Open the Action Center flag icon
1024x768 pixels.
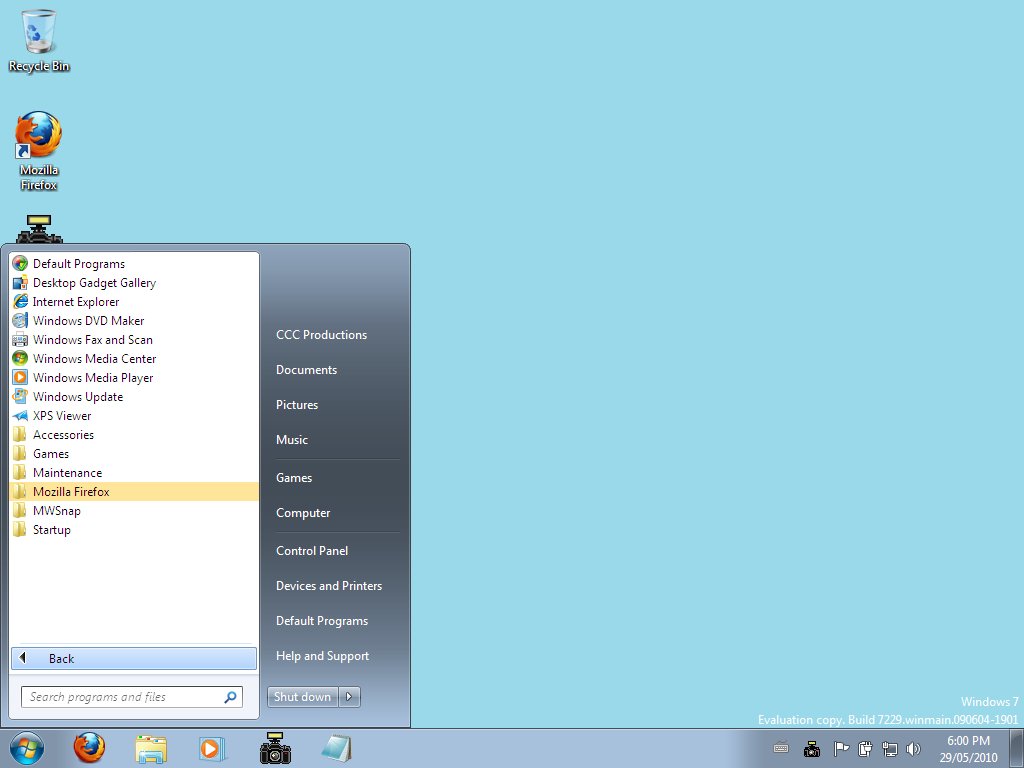pos(841,748)
